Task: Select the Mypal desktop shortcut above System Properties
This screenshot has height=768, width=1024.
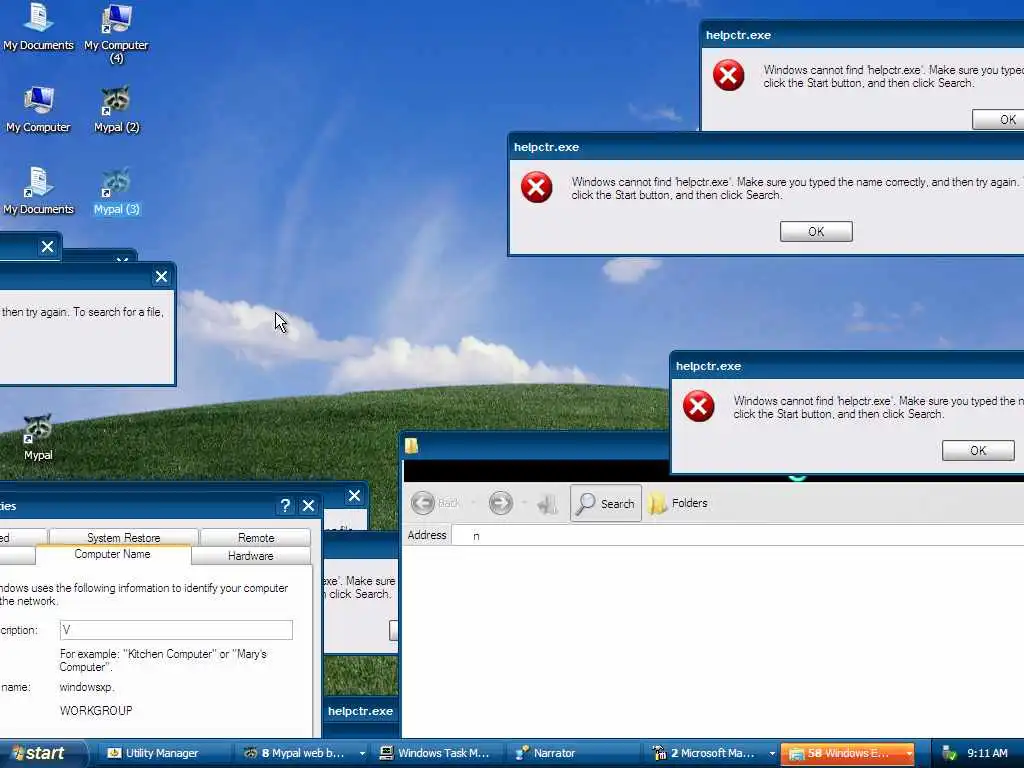Action: [x=38, y=438]
